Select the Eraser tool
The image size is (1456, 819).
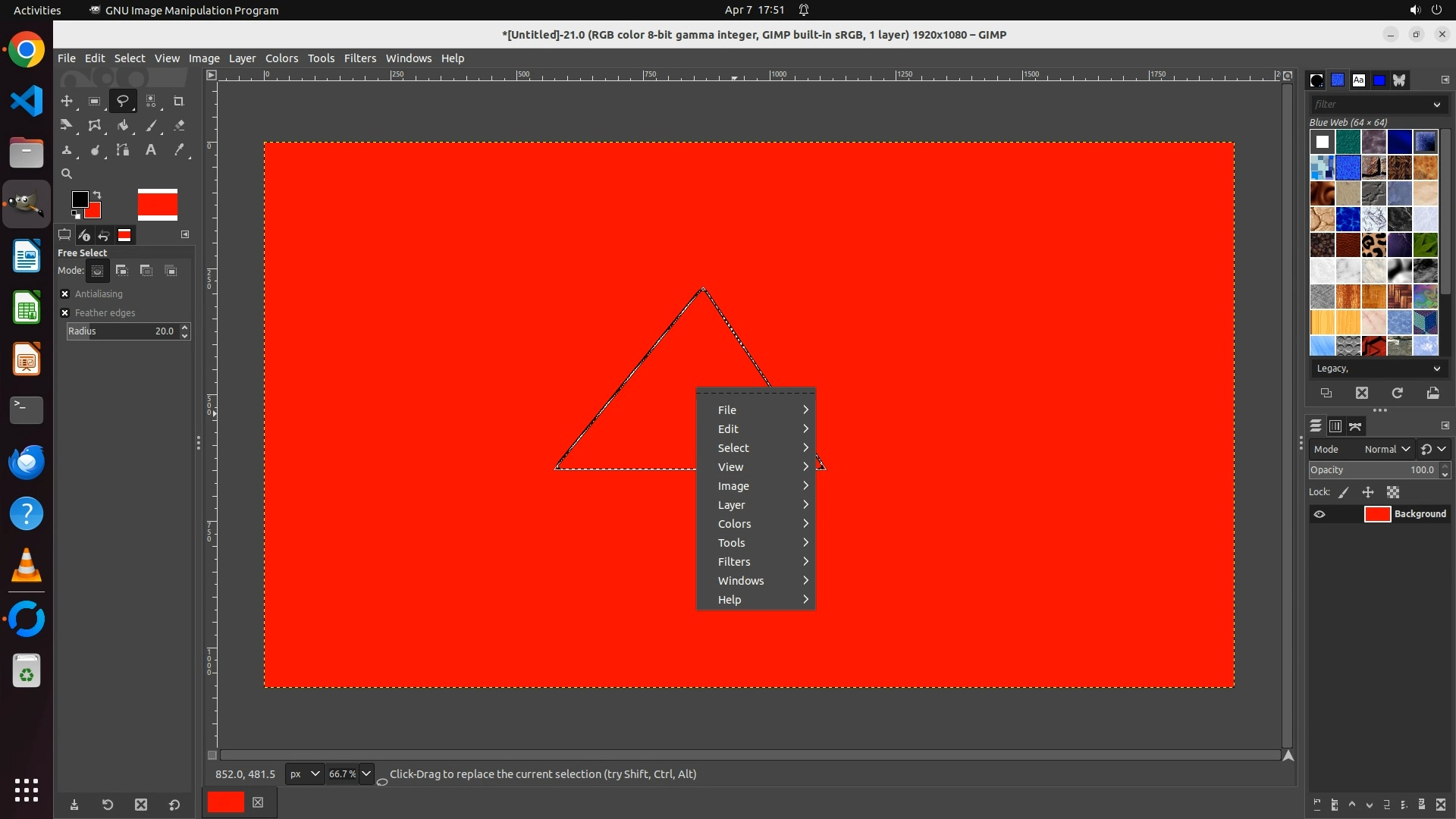[179, 126]
